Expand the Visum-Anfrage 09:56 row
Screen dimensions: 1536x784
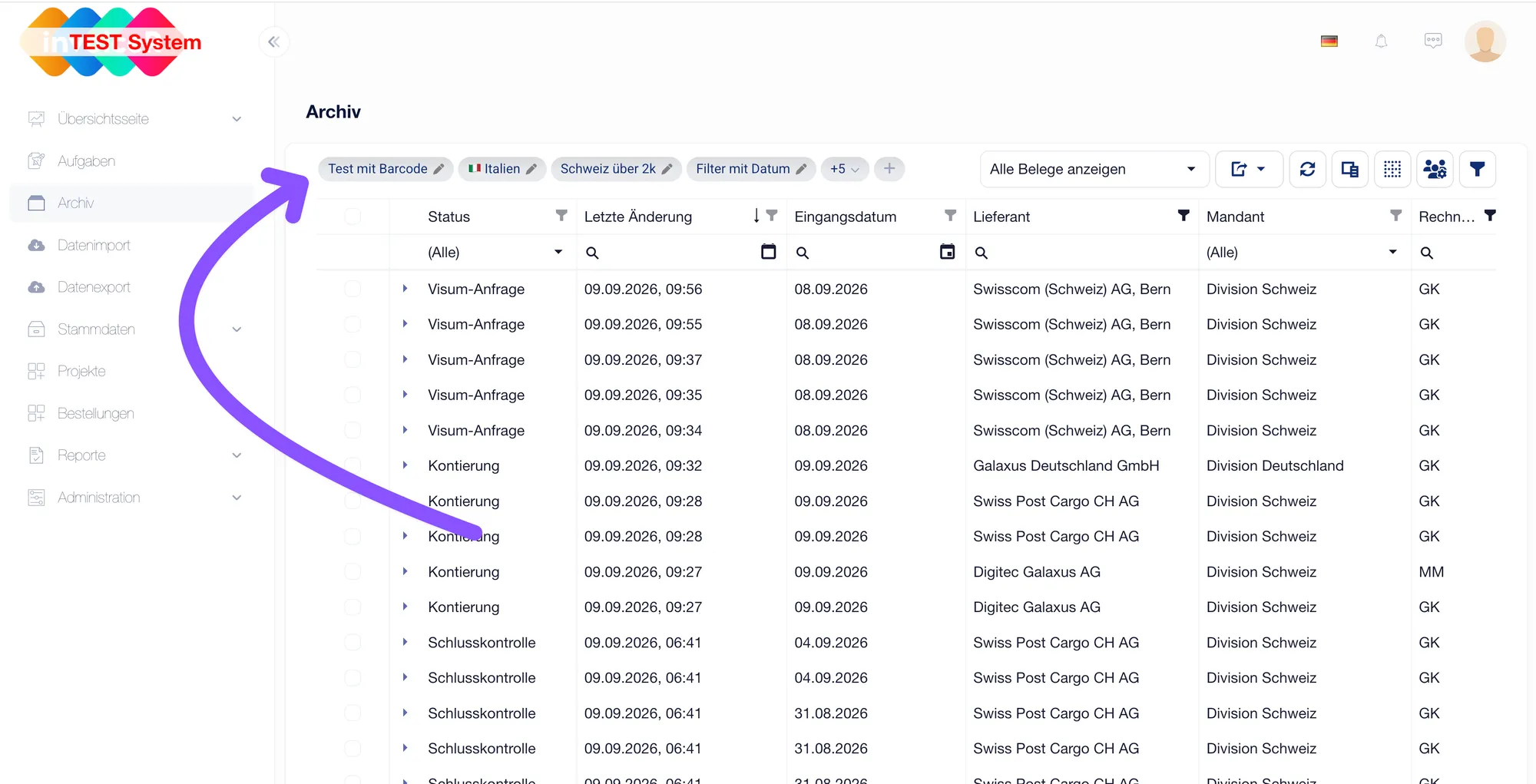[x=405, y=289]
